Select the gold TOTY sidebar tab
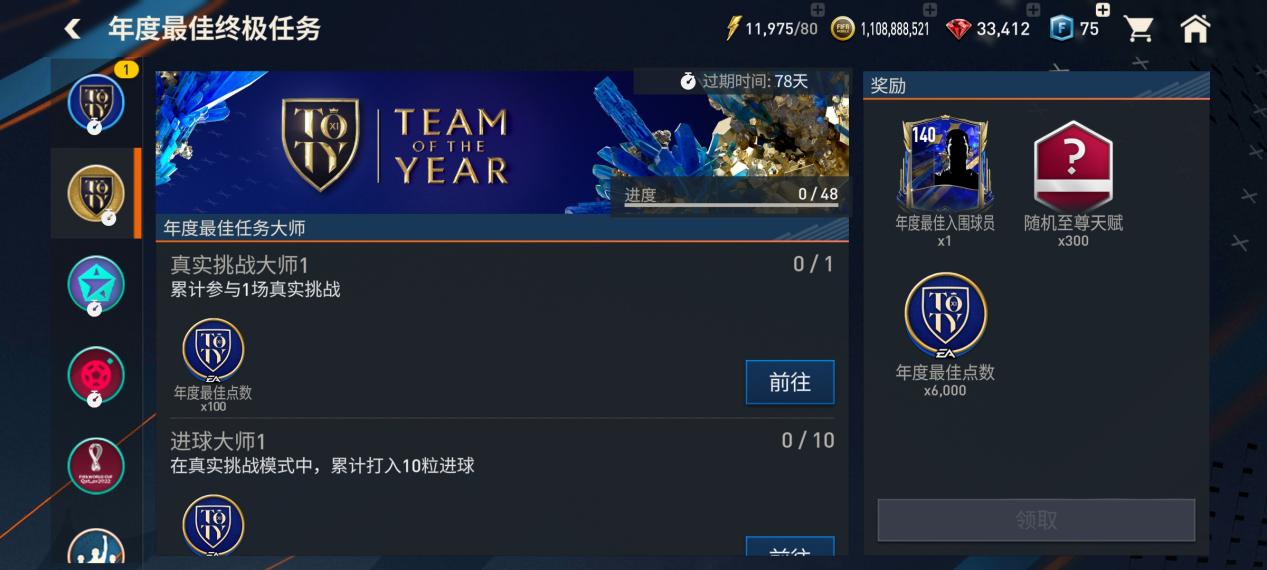1267x570 pixels. coord(96,193)
